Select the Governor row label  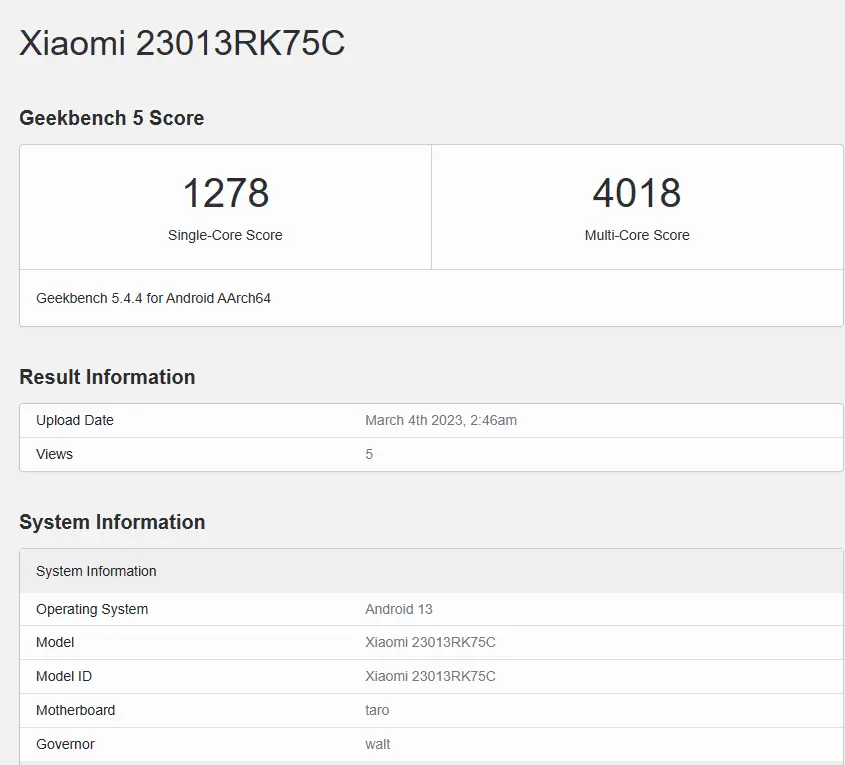click(x=65, y=744)
